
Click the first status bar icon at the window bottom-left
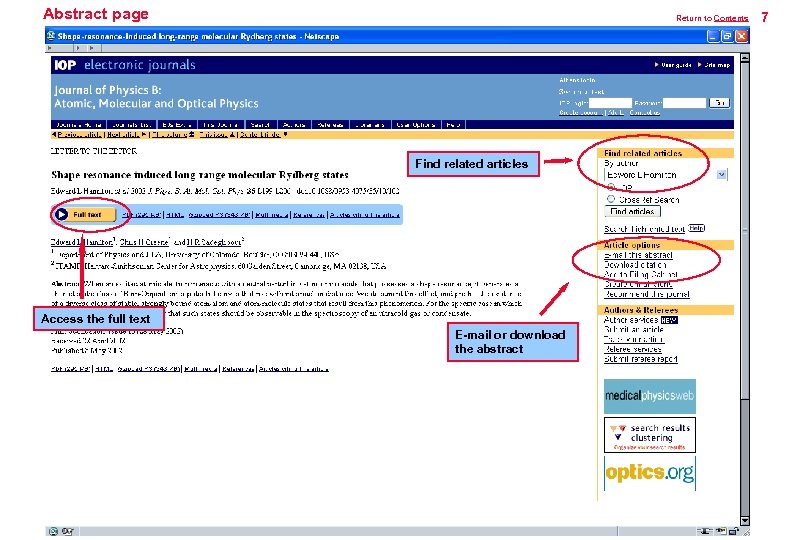(53, 531)
